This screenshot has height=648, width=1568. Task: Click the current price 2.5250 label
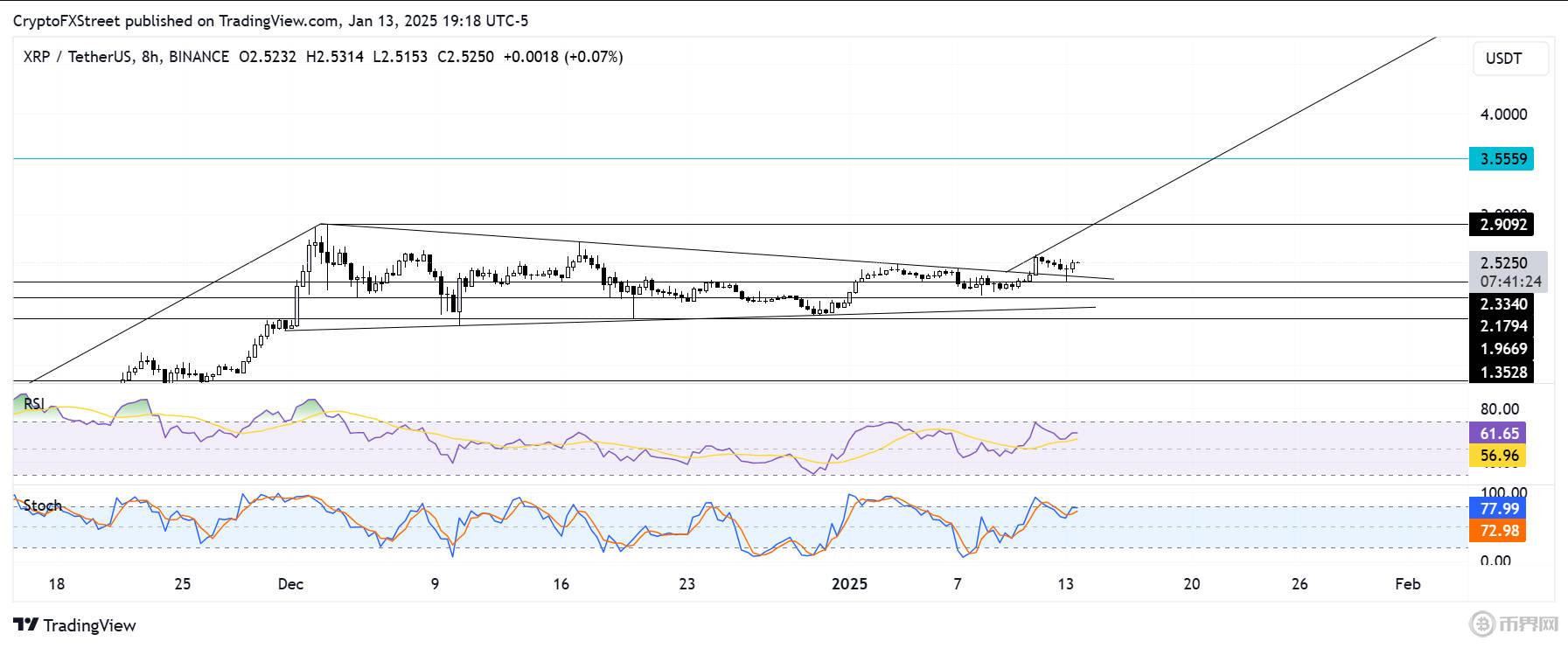1502,263
